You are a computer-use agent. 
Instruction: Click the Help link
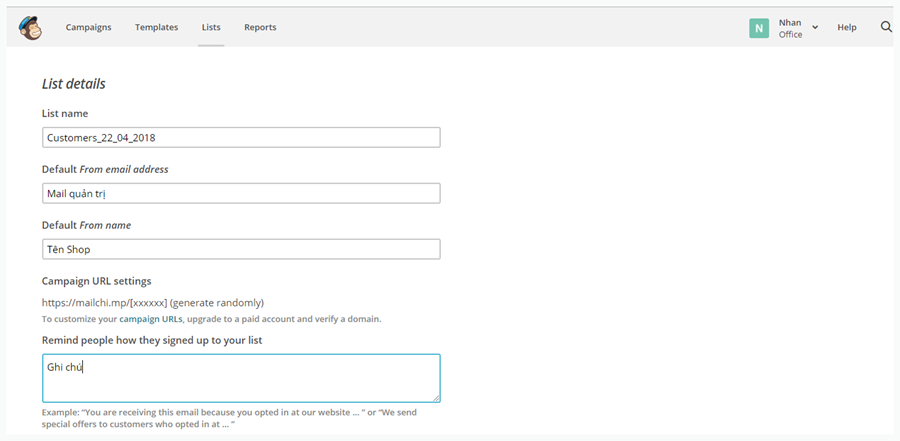(x=847, y=27)
